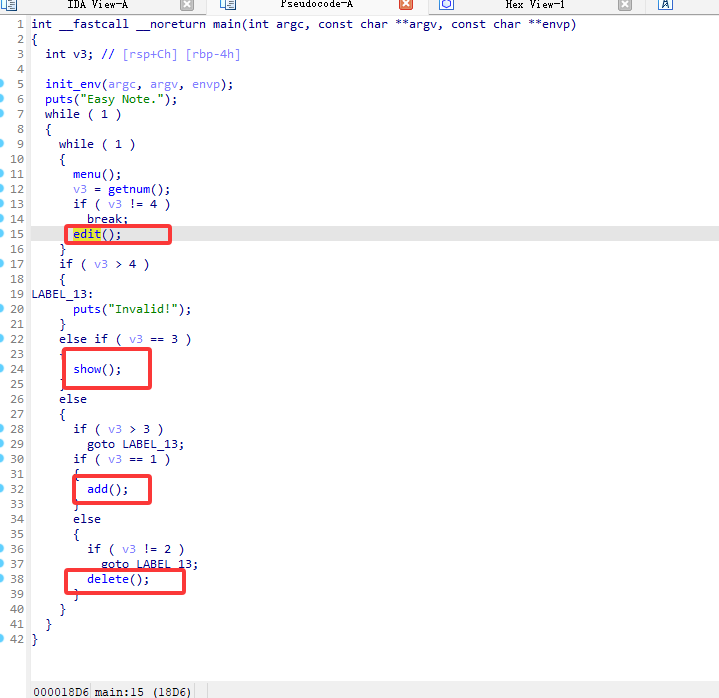This screenshot has height=698, width=719.
Task: Switch to the IDA View-A tab
Action: (98, 5)
